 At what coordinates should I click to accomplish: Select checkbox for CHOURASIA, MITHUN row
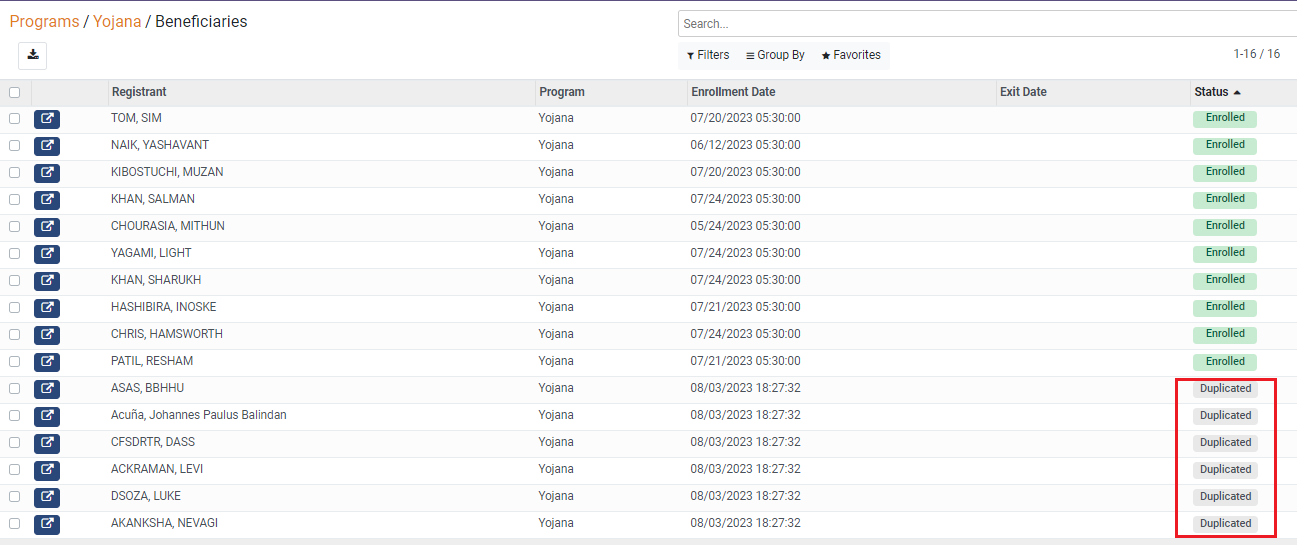tap(14, 226)
